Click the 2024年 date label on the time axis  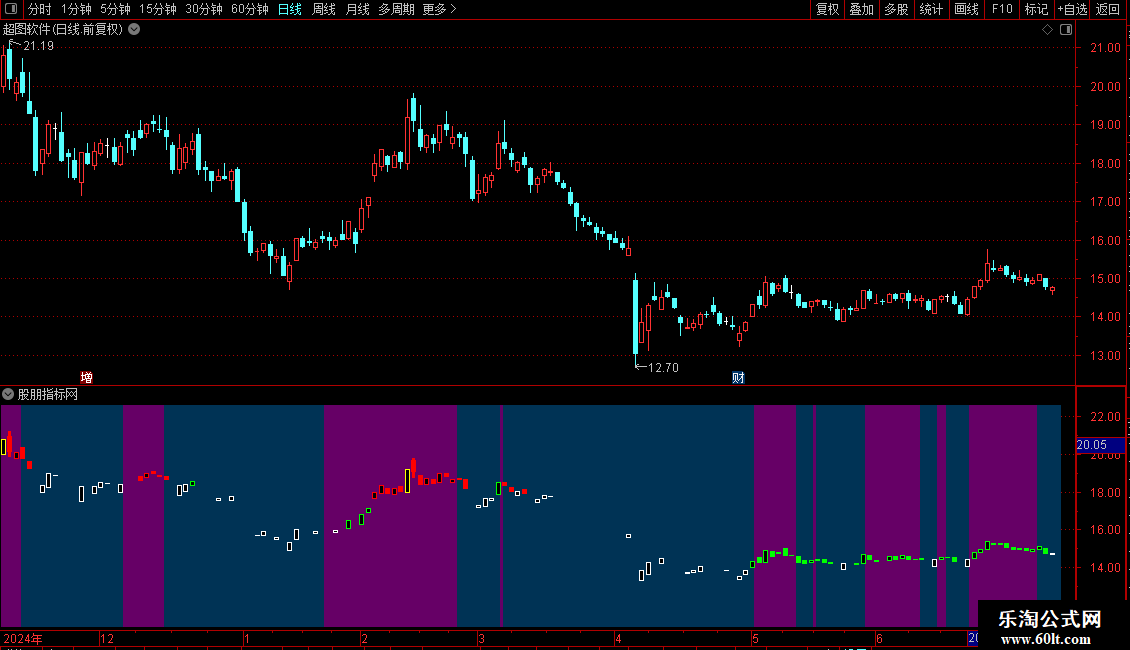[23, 638]
